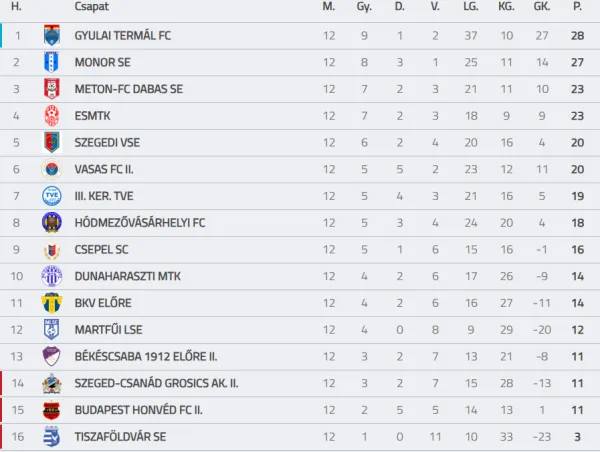Sort table by the P. points column
This screenshot has width=600, height=452.
[x=577, y=7]
